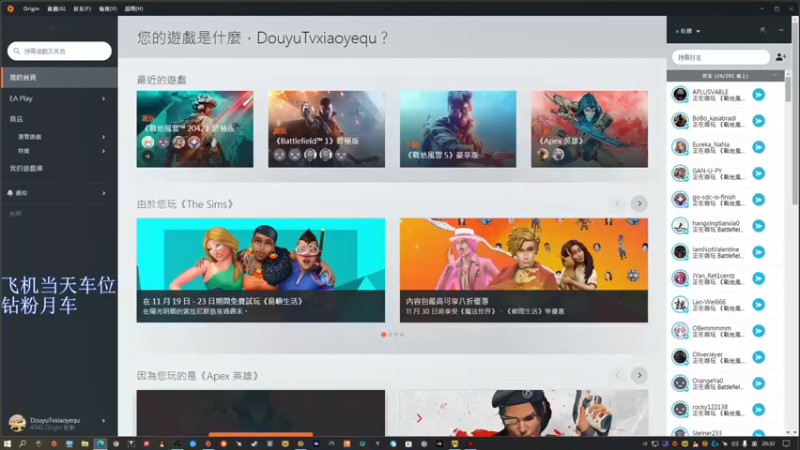Open the 內容包最高可享八折優惠 promo
This screenshot has height=450, width=800.
tap(524, 270)
